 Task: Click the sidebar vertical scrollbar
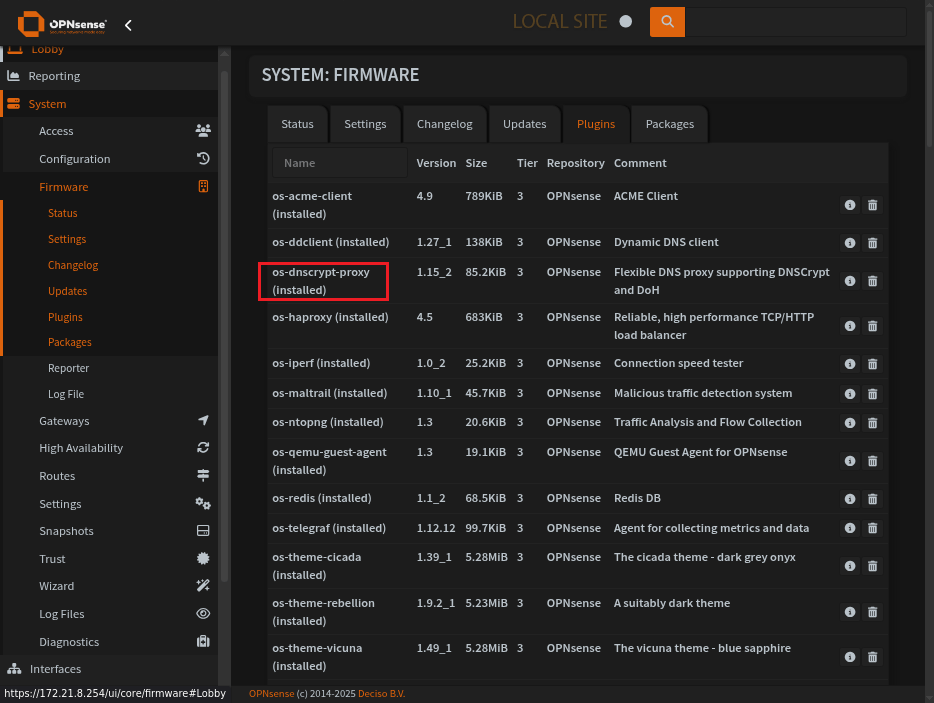(225, 326)
